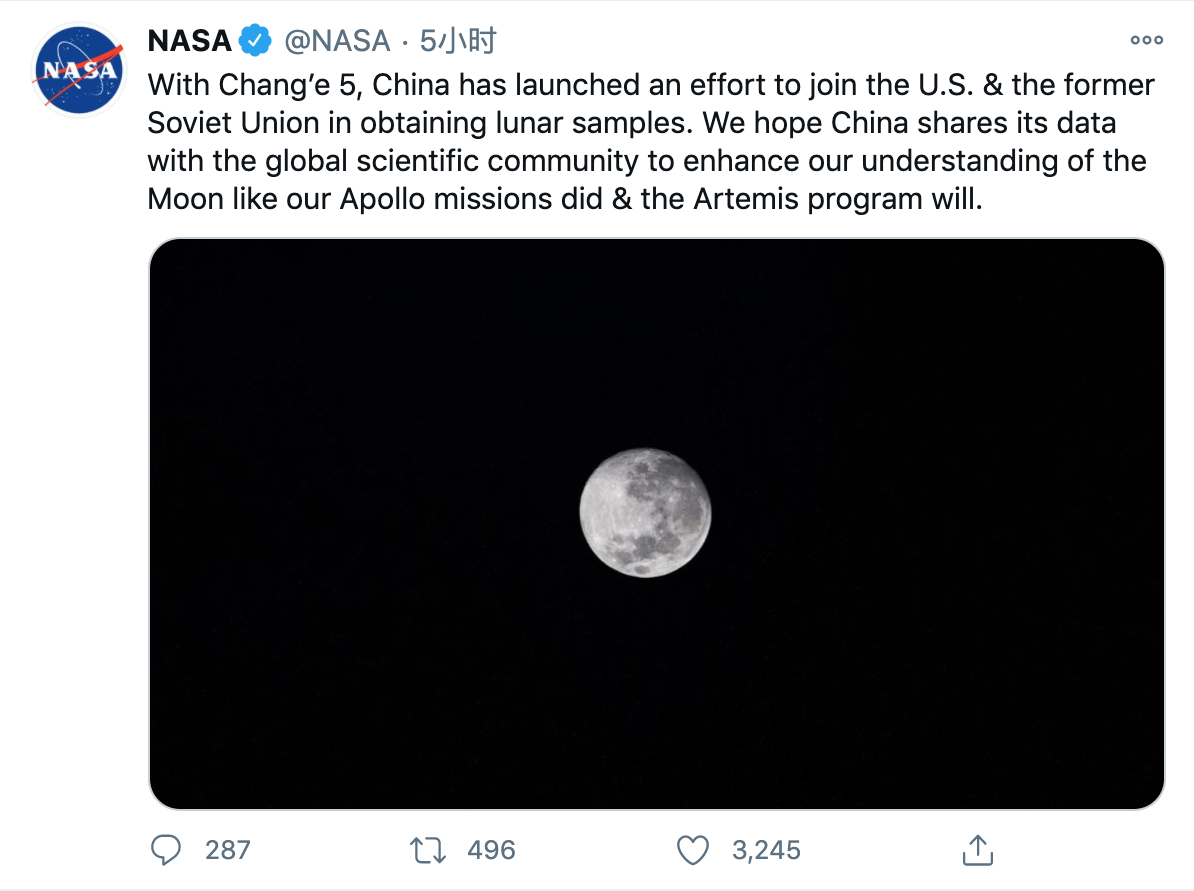Click the line mentioning Artemis program
Image resolution: width=1194 pixels, height=891 pixels.
[565, 199]
